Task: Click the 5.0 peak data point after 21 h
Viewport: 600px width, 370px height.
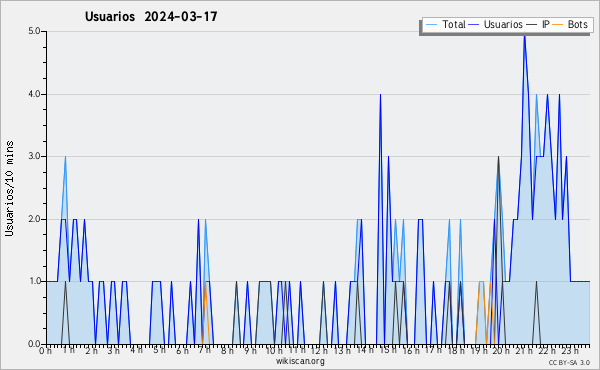Action: coord(525,35)
